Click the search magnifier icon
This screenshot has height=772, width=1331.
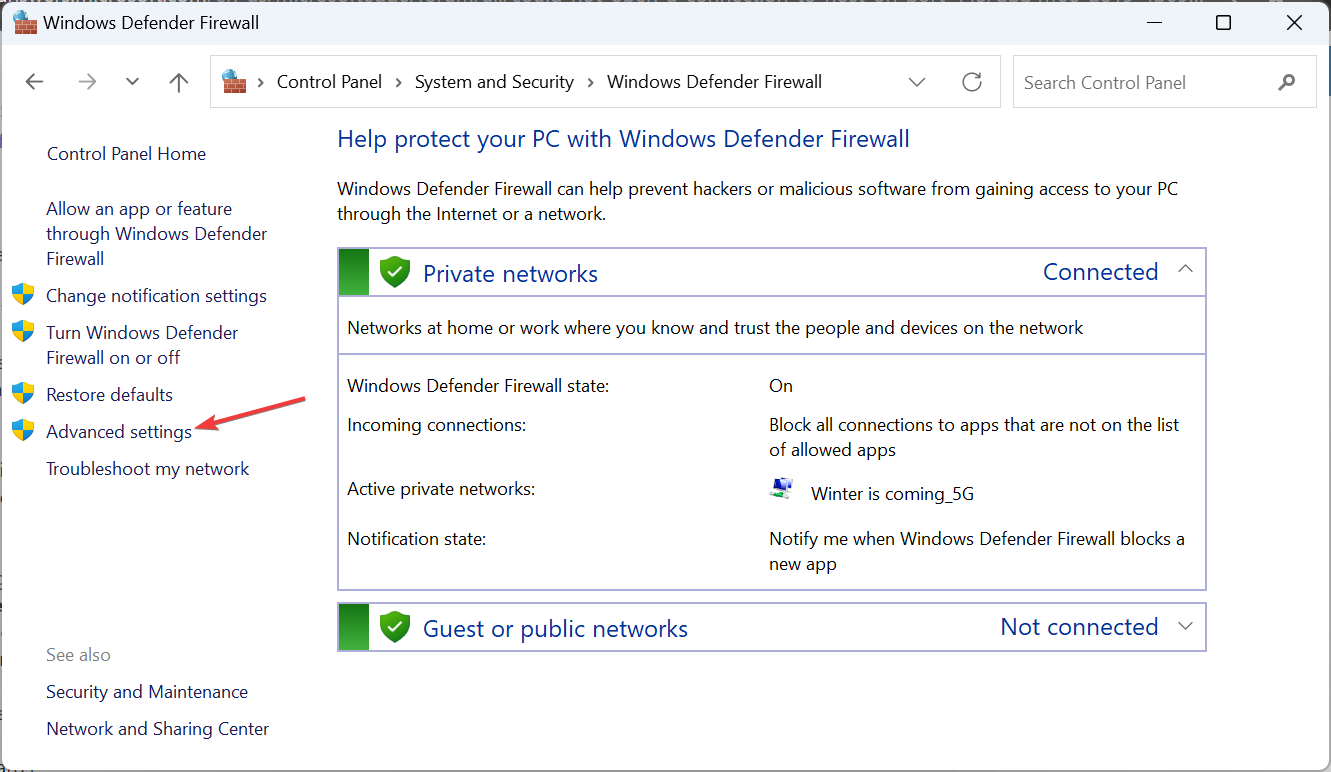click(x=1287, y=83)
